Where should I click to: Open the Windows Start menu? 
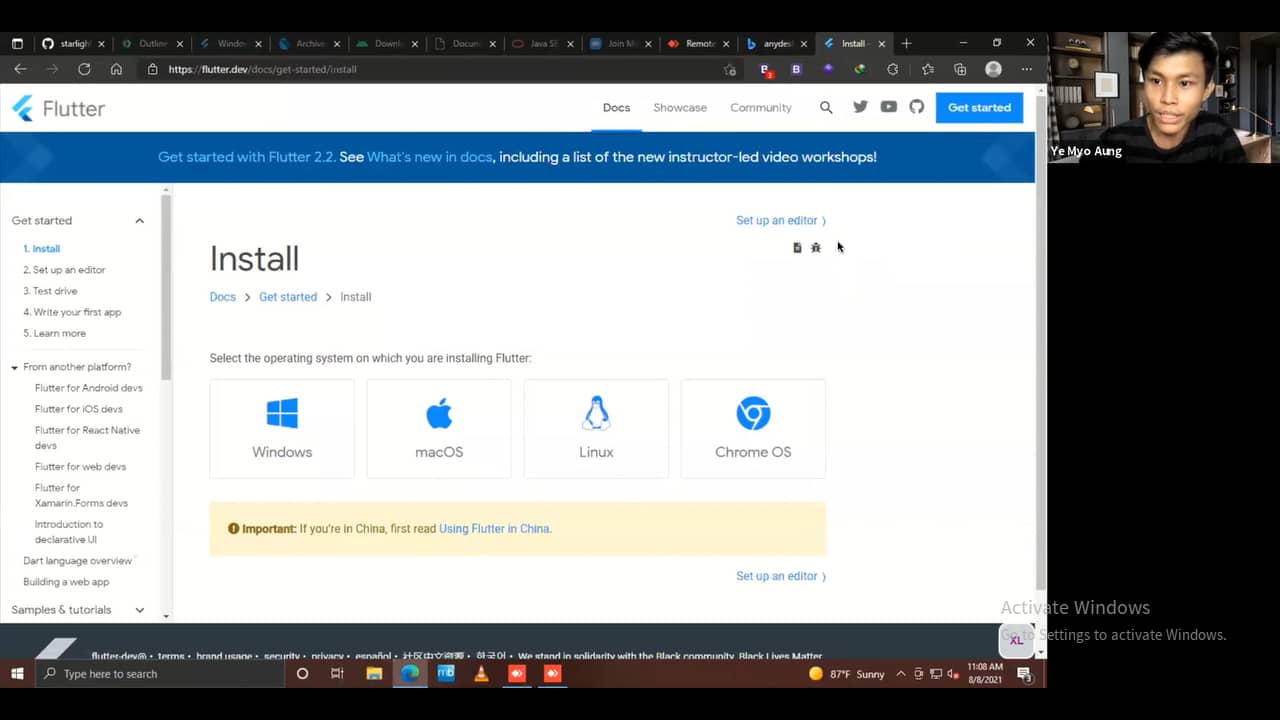tap(17, 674)
